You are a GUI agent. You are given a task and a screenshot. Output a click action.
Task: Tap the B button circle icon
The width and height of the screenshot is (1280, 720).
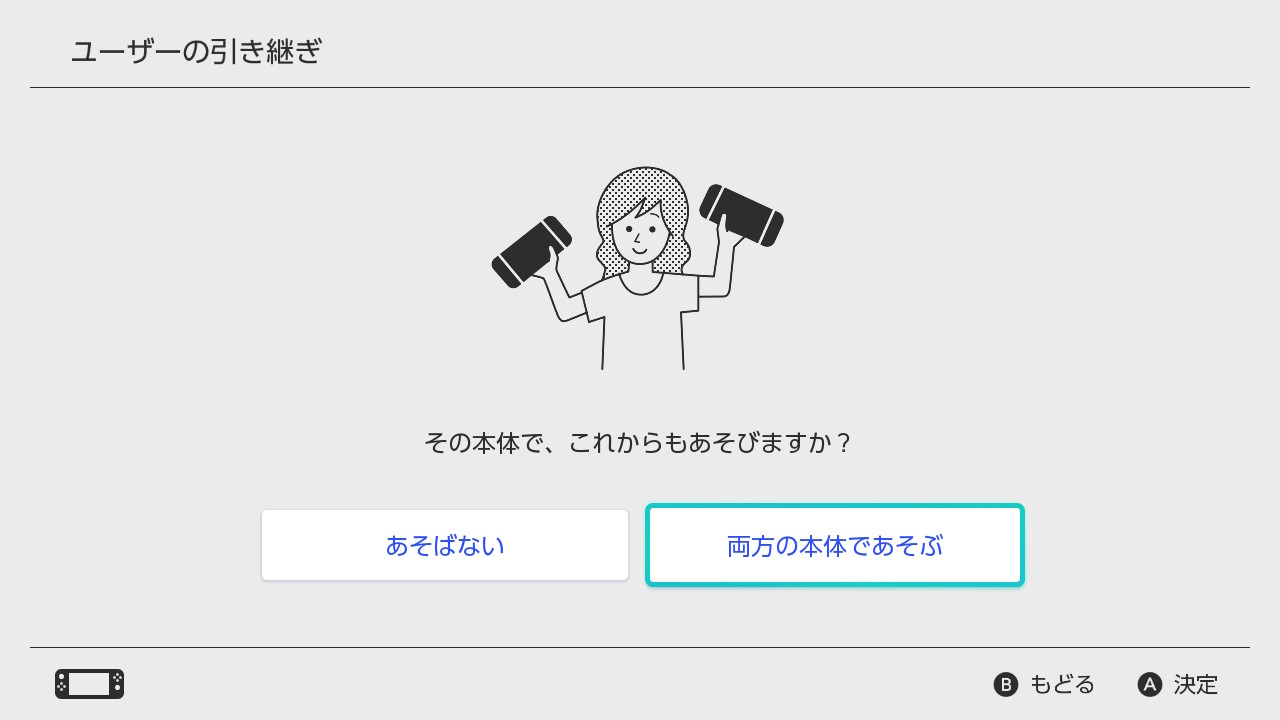(x=1005, y=684)
